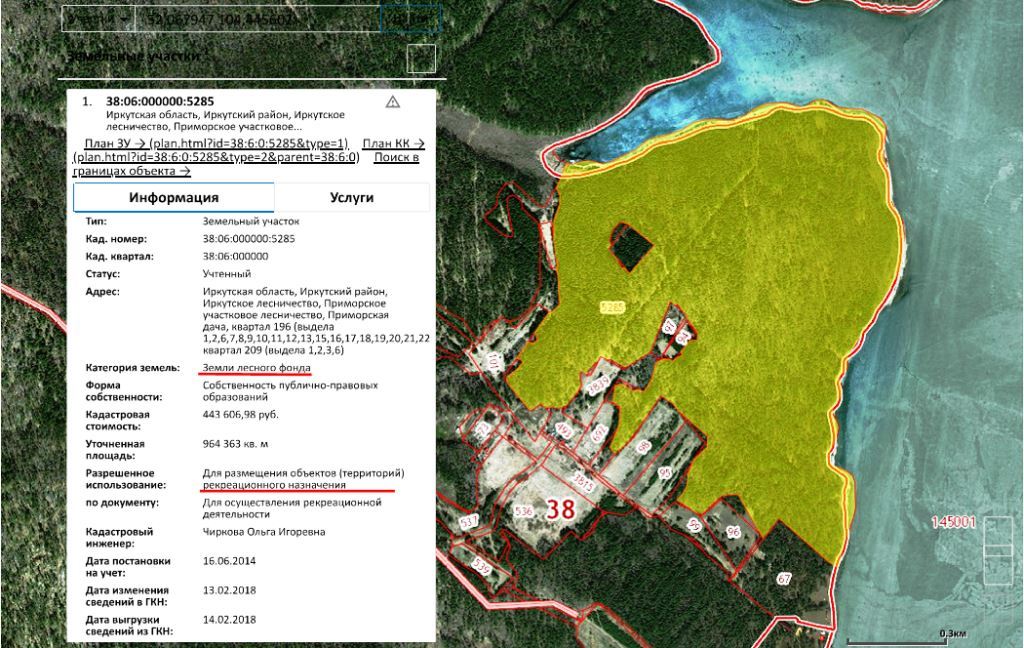The width and height of the screenshot is (1024, 648).
Task: Click area value '964 363 кв. м'
Action: (x=235, y=444)
